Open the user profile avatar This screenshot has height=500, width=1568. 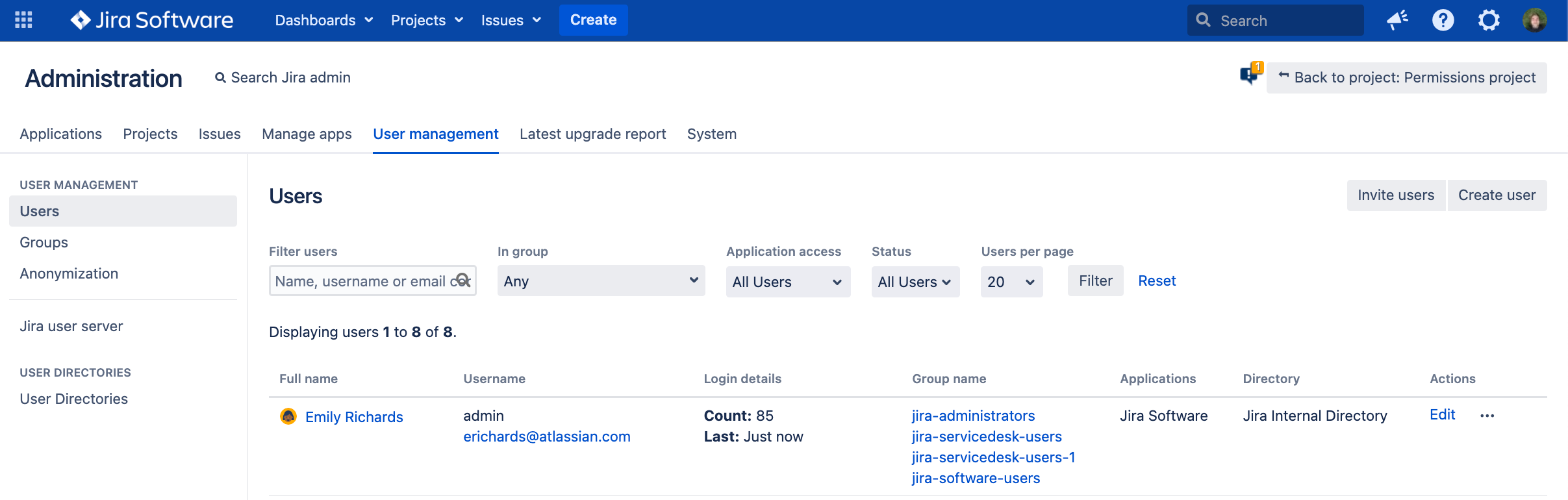point(1534,20)
